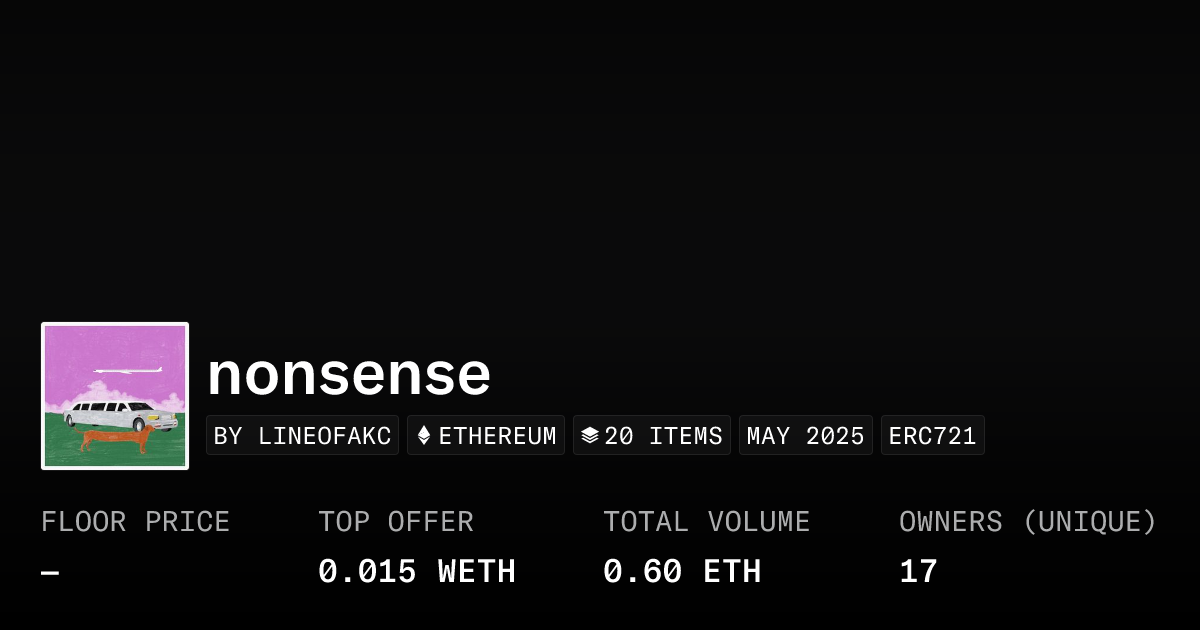1200x630 pixels.
Task: Select the ETHEREUM chain label text
Action: point(497,436)
